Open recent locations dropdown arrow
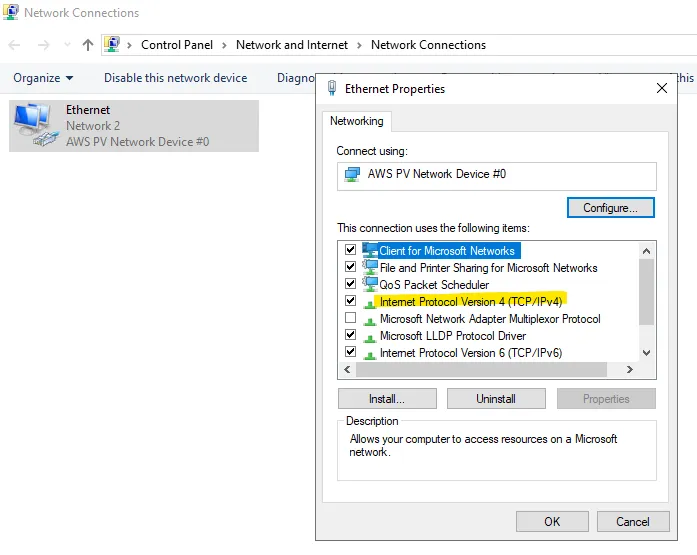 tap(68, 44)
